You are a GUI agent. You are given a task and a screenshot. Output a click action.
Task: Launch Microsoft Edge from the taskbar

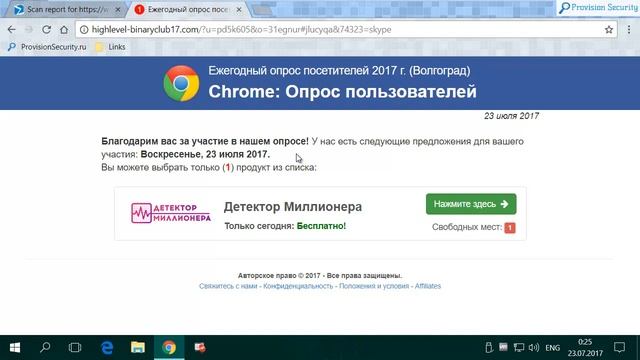point(107,347)
